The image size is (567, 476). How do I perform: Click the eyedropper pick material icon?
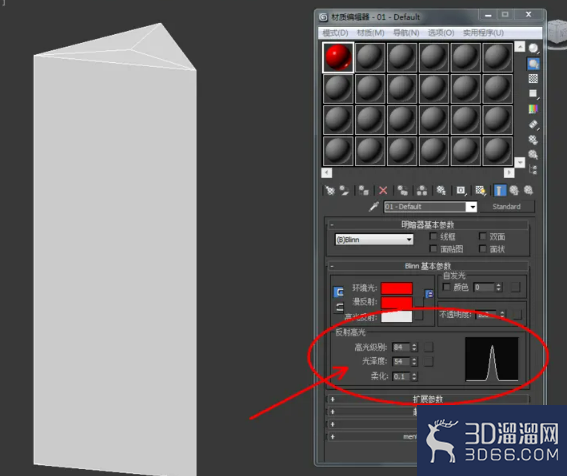(374, 207)
